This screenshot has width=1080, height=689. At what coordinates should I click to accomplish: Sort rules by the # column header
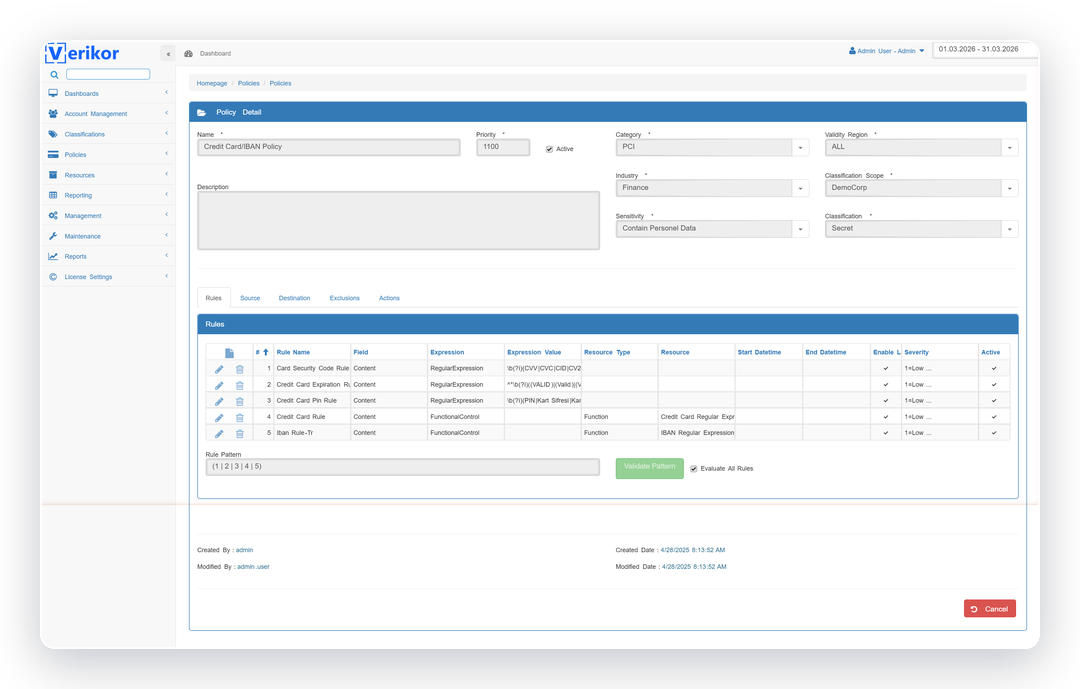tap(262, 352)
